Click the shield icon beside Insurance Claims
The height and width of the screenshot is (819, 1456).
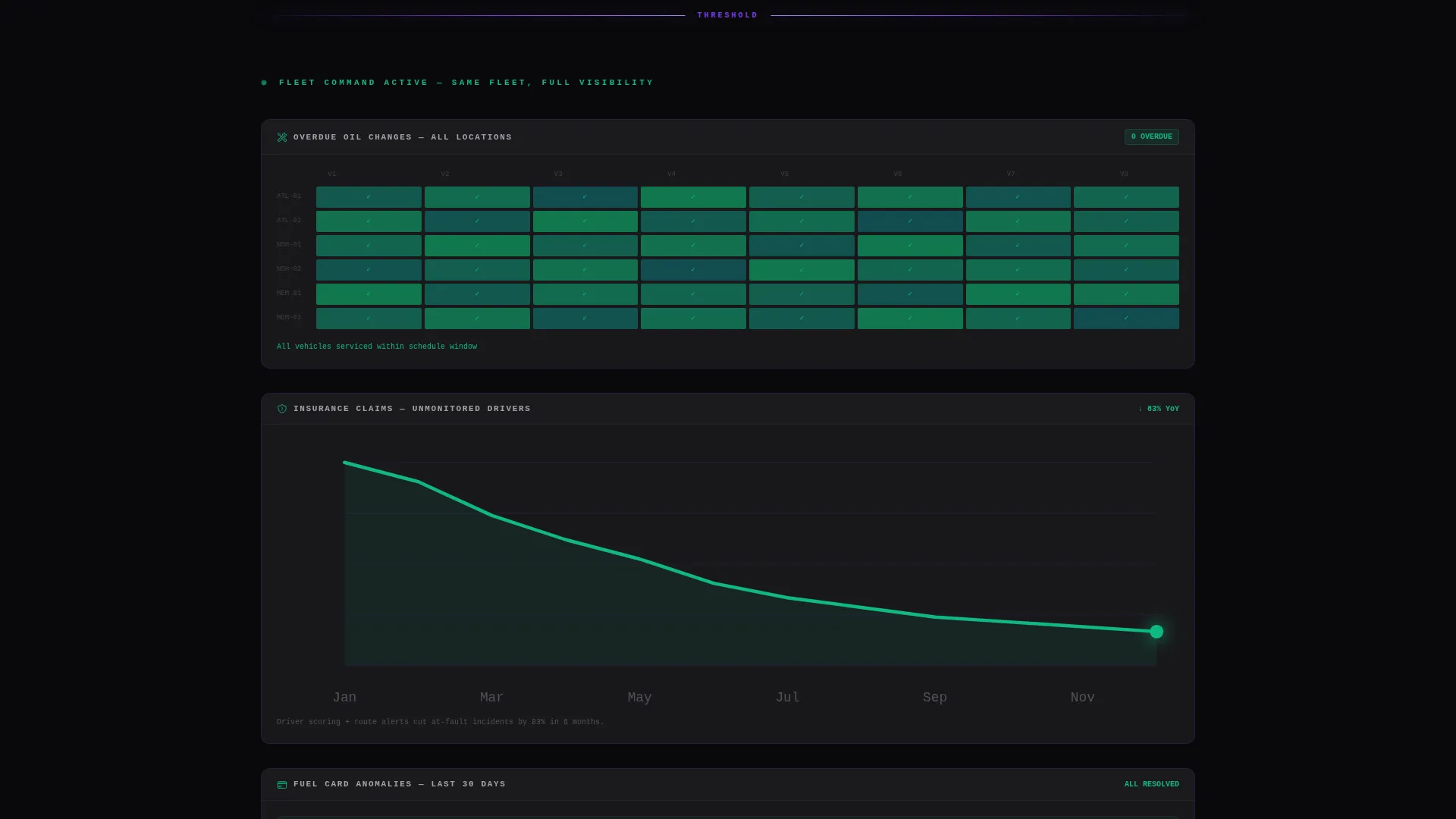[282, 409]
